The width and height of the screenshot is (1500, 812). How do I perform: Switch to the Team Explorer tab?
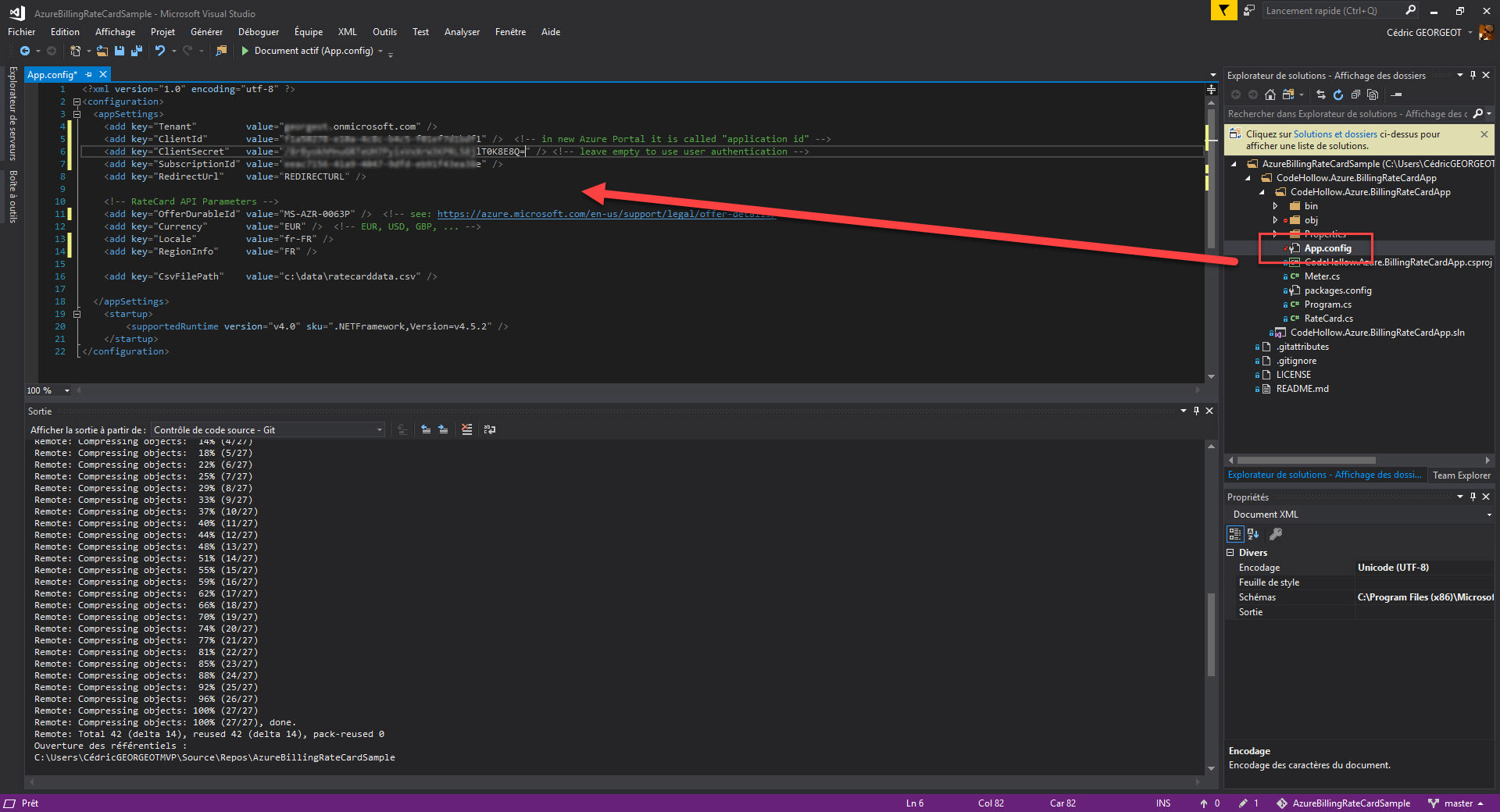pos(1461,475)
